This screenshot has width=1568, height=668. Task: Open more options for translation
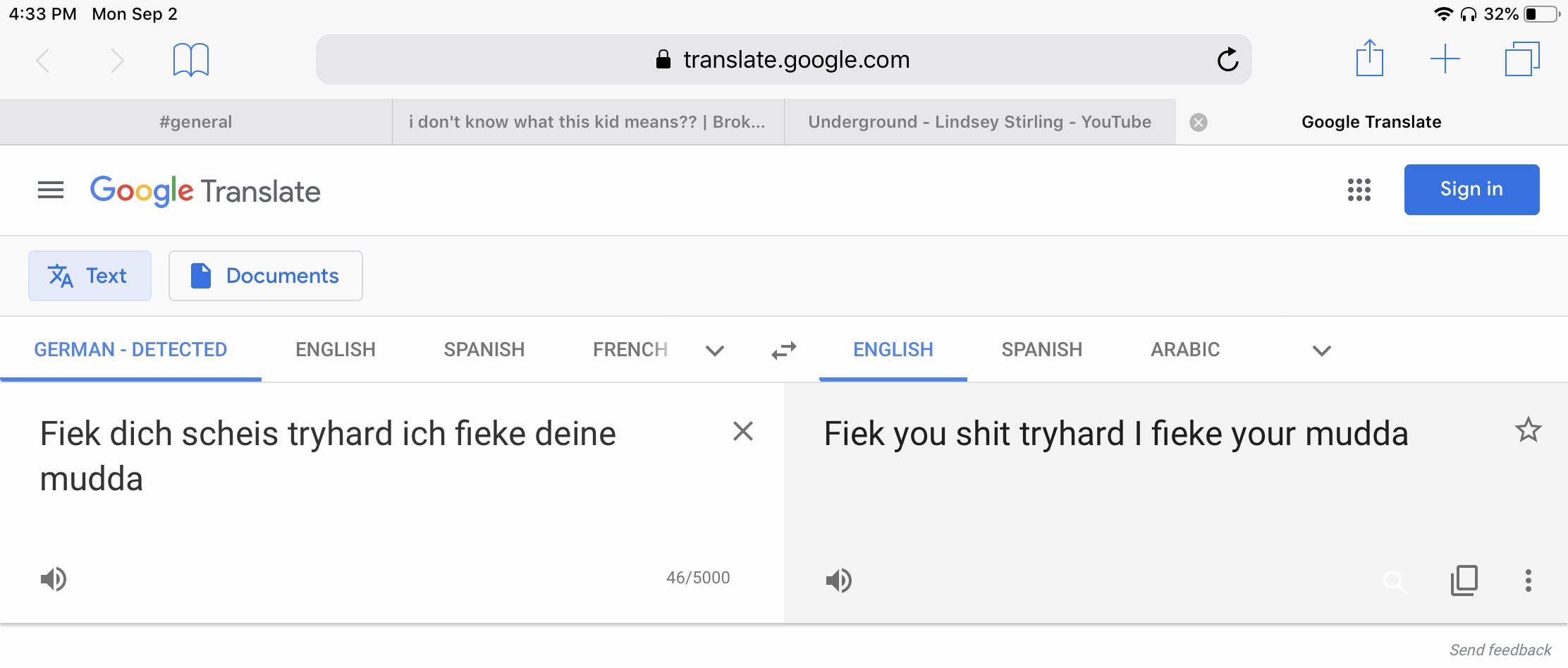click(x=1528, y=581)
